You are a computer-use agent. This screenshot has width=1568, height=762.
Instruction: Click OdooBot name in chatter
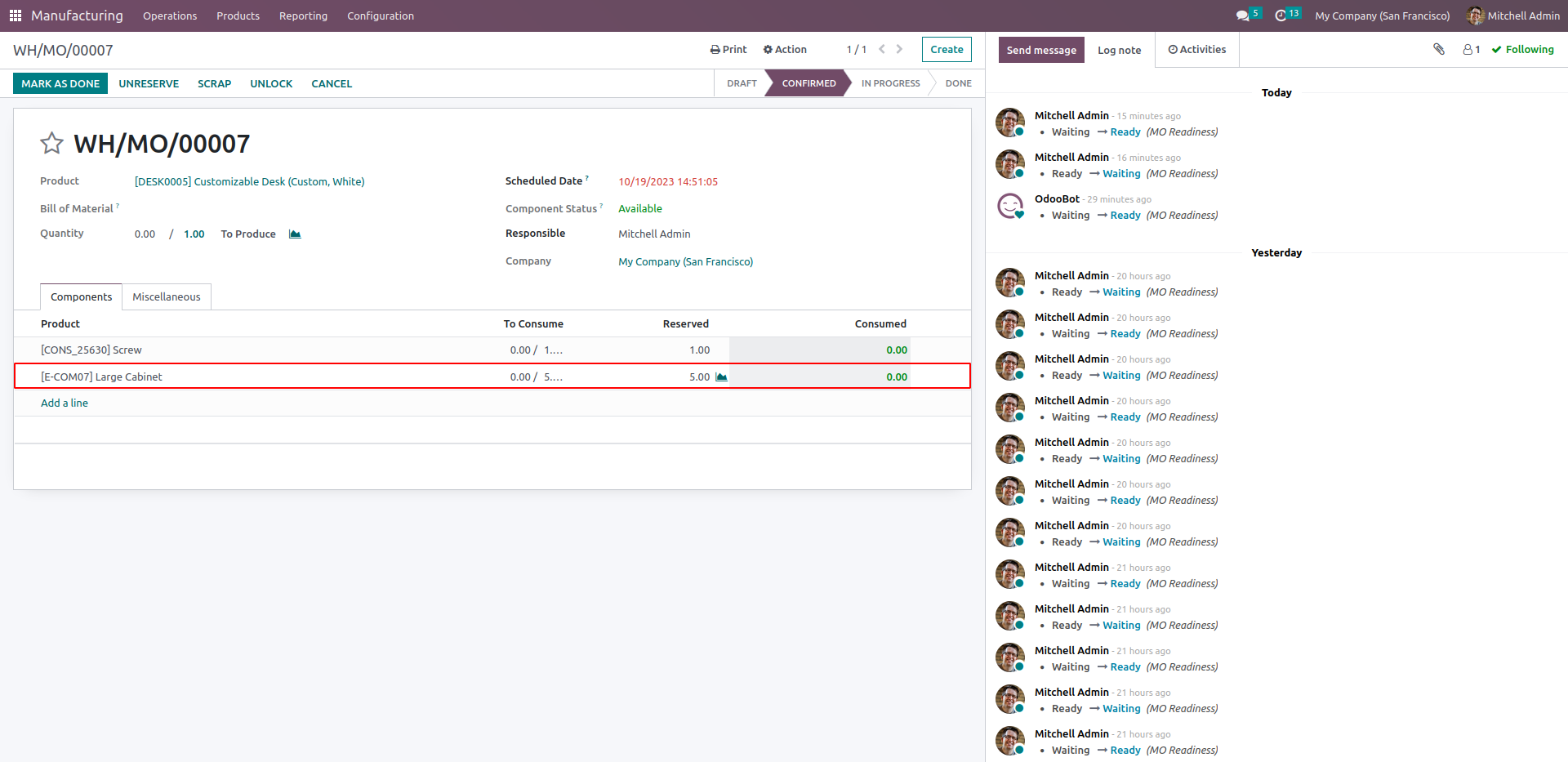pyautogui.click(x=1057, y=198)
